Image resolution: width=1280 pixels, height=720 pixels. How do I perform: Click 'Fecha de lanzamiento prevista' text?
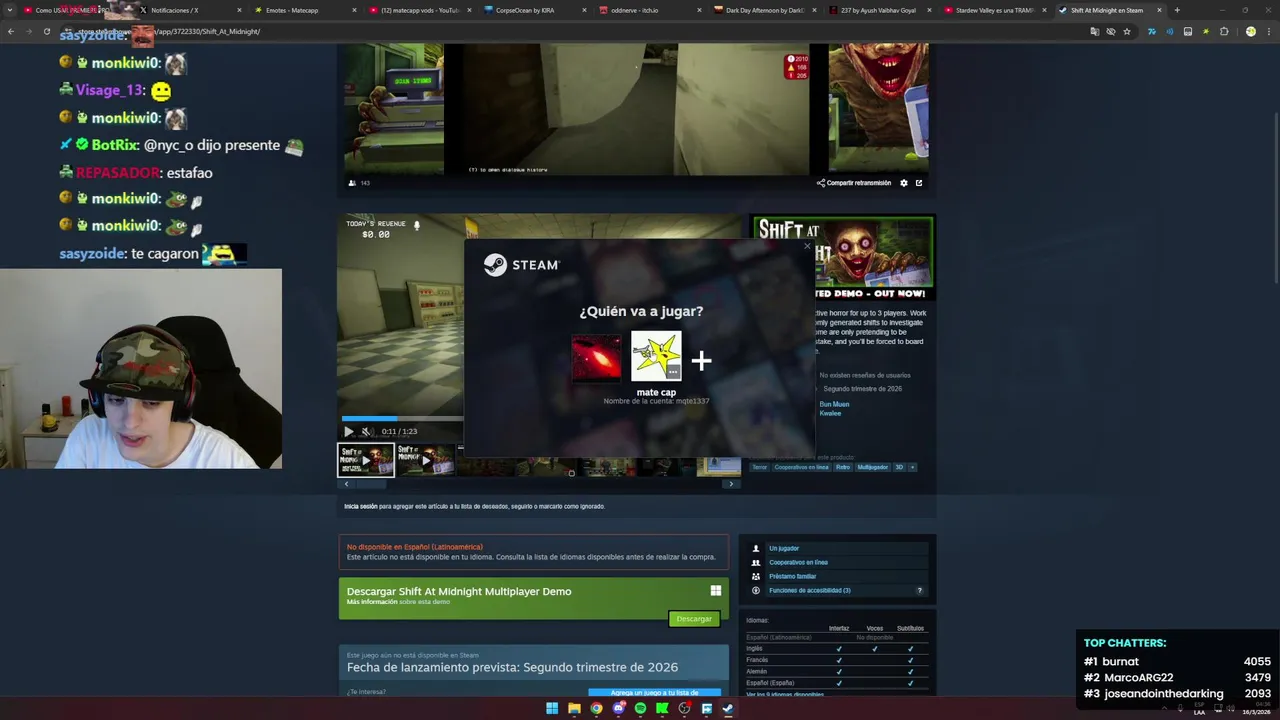click(x=512, y=667)
